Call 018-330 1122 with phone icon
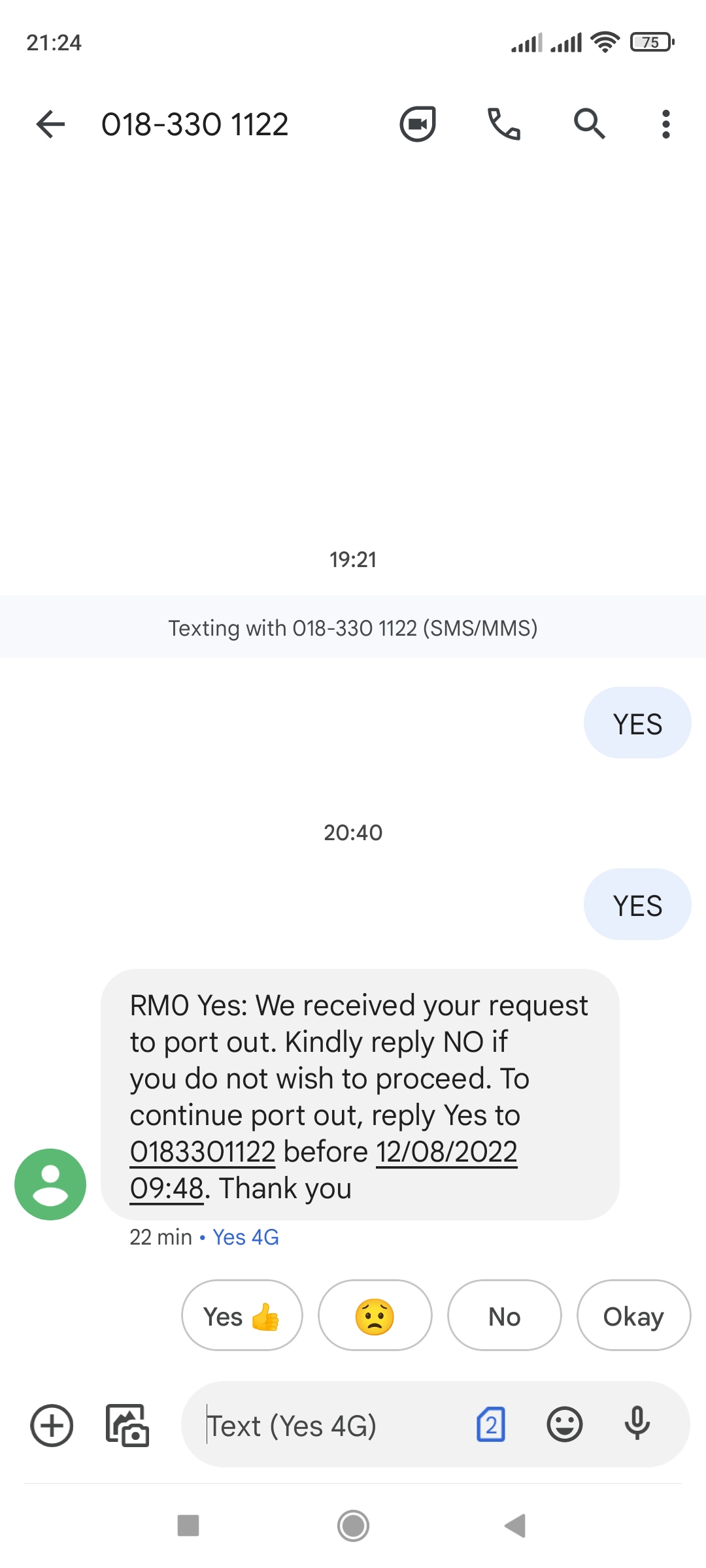This screenshot has width=706, height=1568. 504,124
